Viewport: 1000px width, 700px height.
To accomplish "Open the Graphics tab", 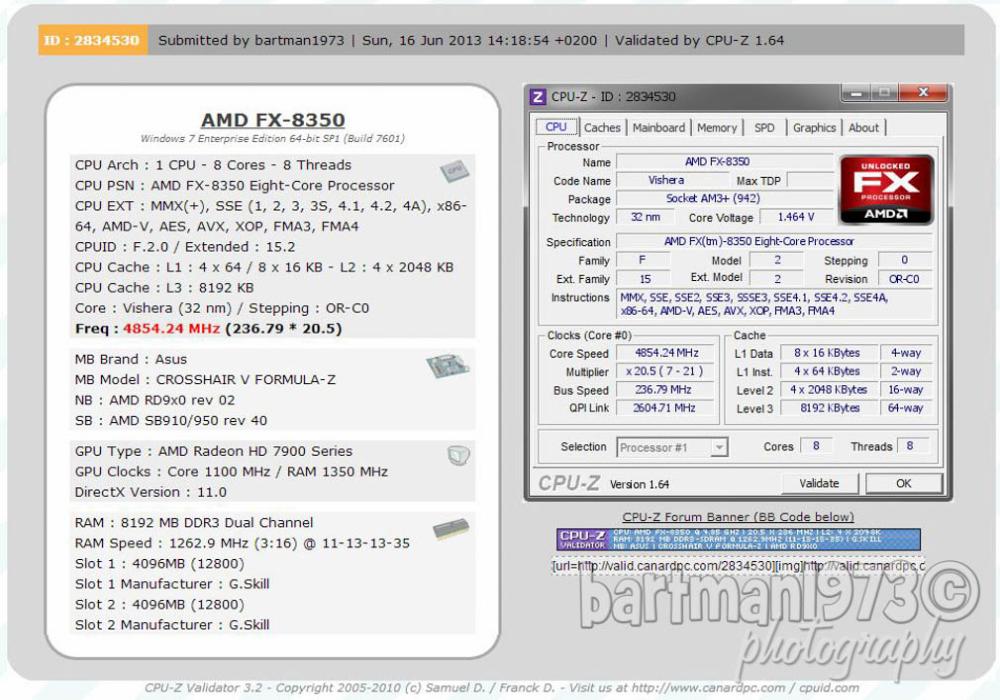I will point(814,128).
